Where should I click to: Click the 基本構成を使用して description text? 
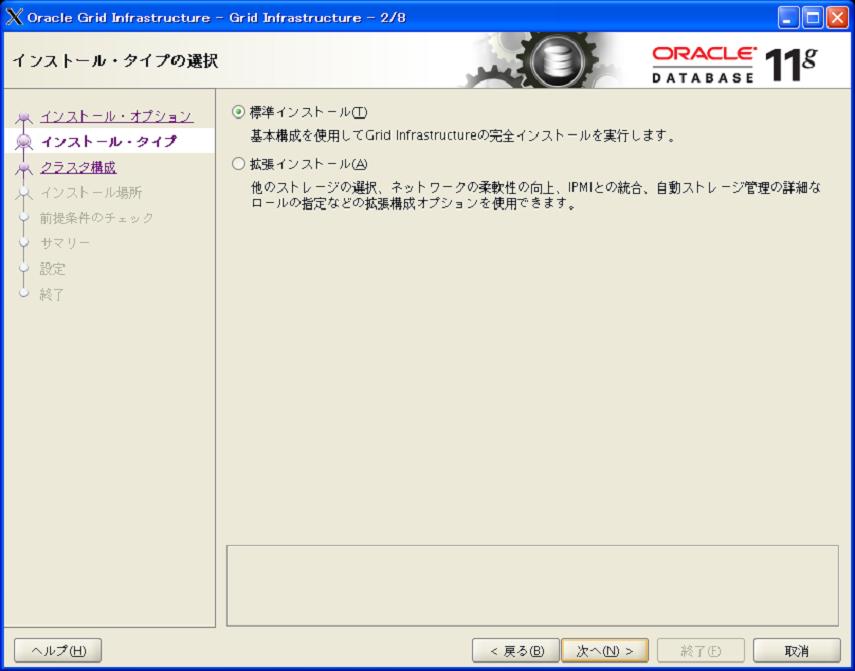coord(463,135)
